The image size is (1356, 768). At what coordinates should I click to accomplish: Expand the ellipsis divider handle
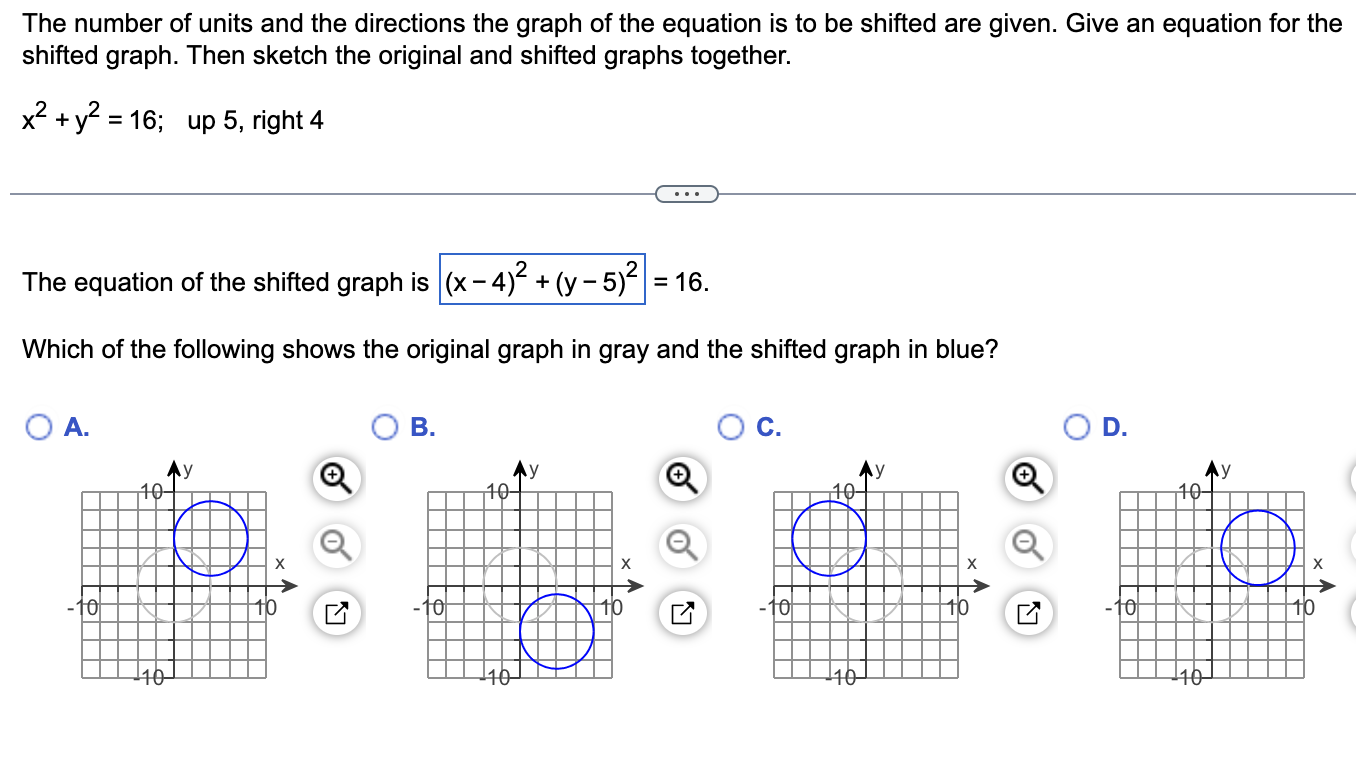pos(686,193)
